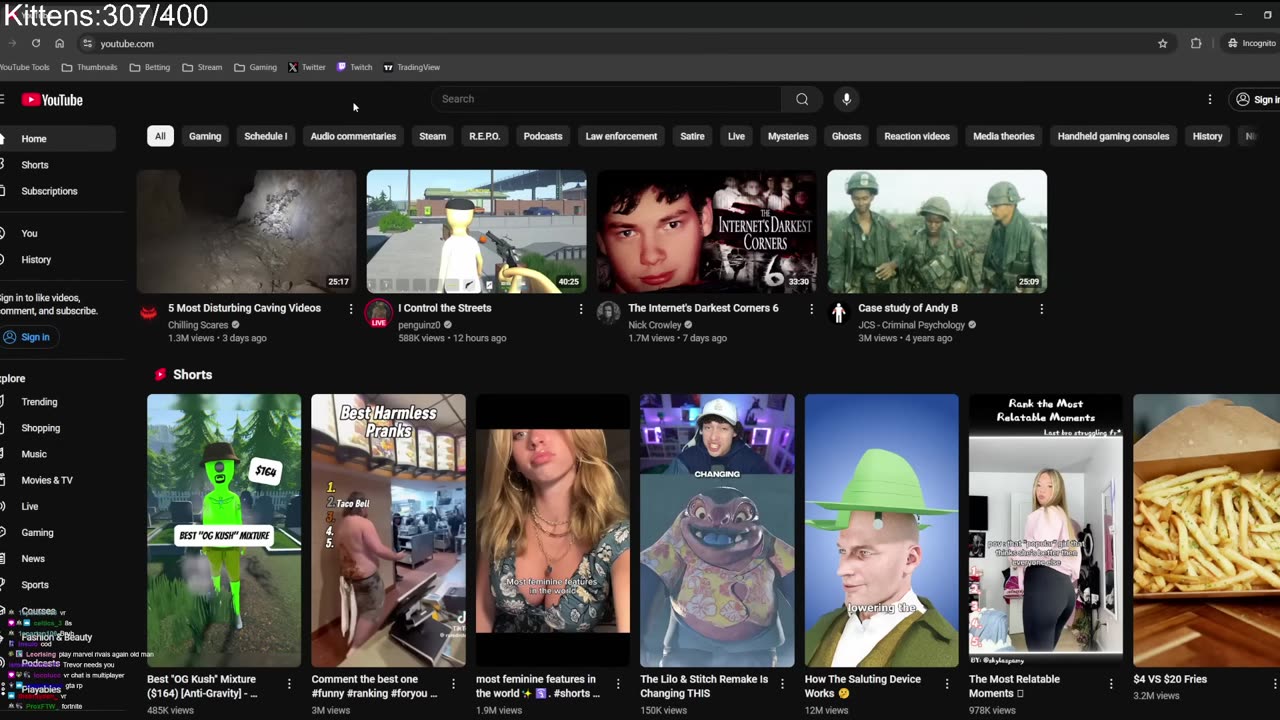Open Best Harmless Pranks short
This screenshot has height=720, width=1280.
tap(388, 530)
